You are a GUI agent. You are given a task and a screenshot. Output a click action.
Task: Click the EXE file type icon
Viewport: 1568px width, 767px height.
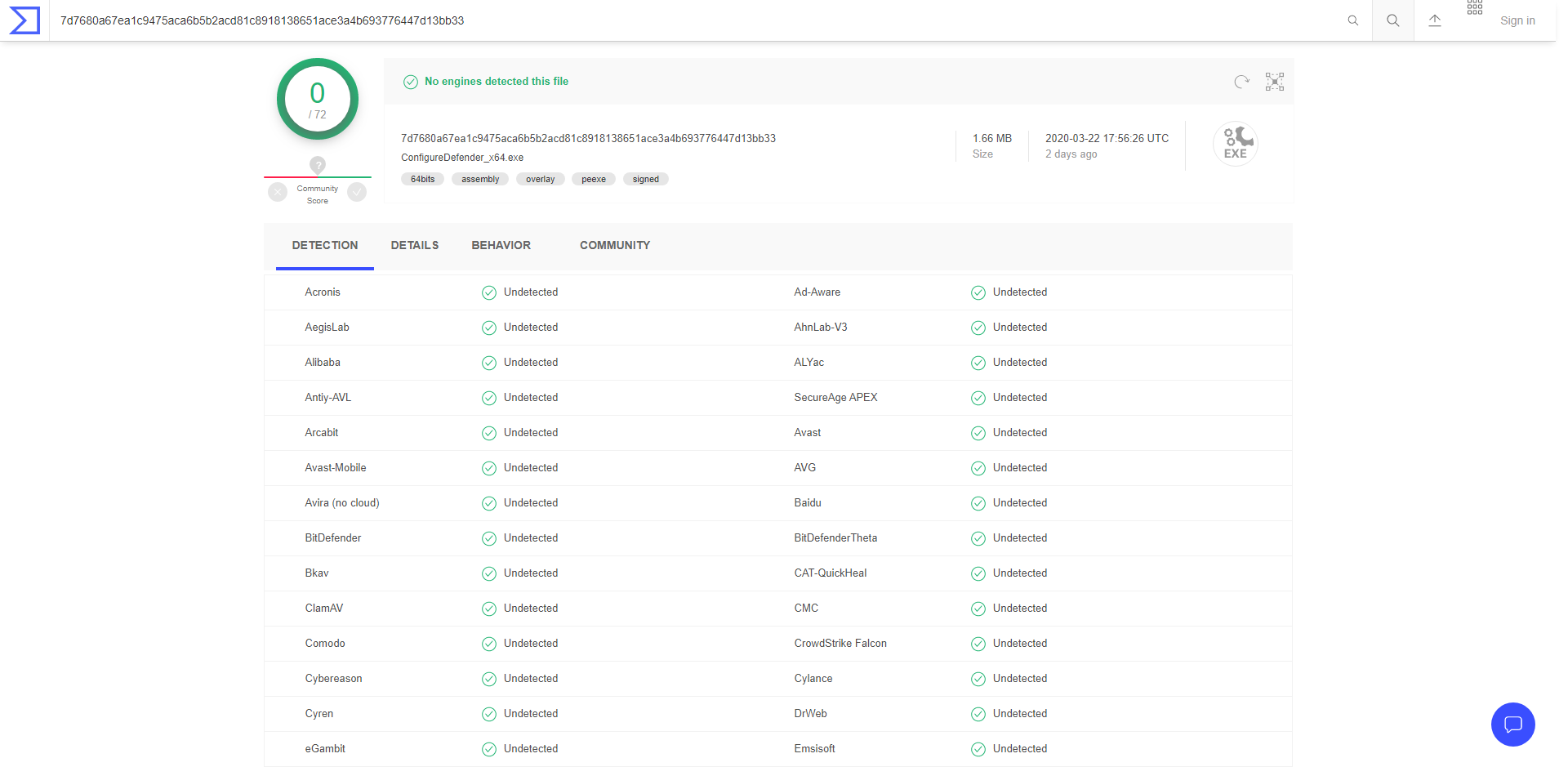[1235, 144]
